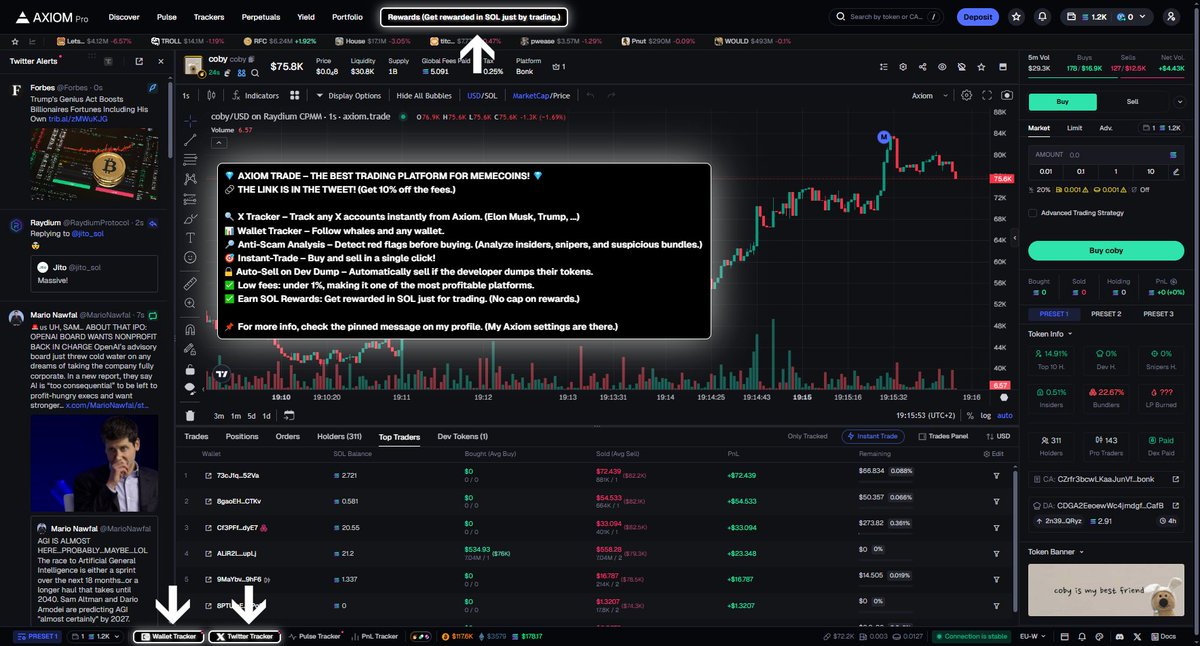Click the eye icon in token header

pyautogui.click(x=941, y=67)
